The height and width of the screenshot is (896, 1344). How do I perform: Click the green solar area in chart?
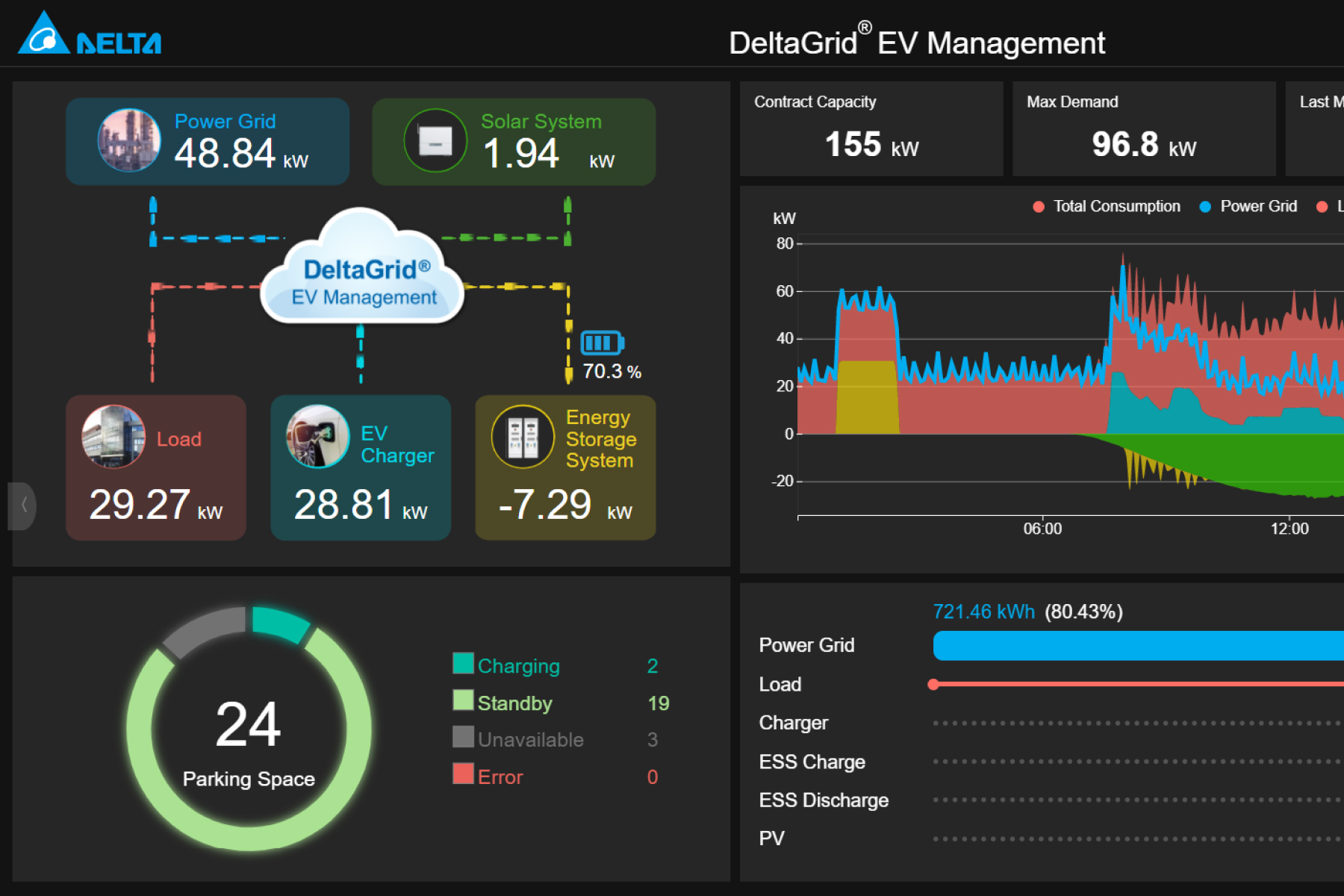point(1269,461)
